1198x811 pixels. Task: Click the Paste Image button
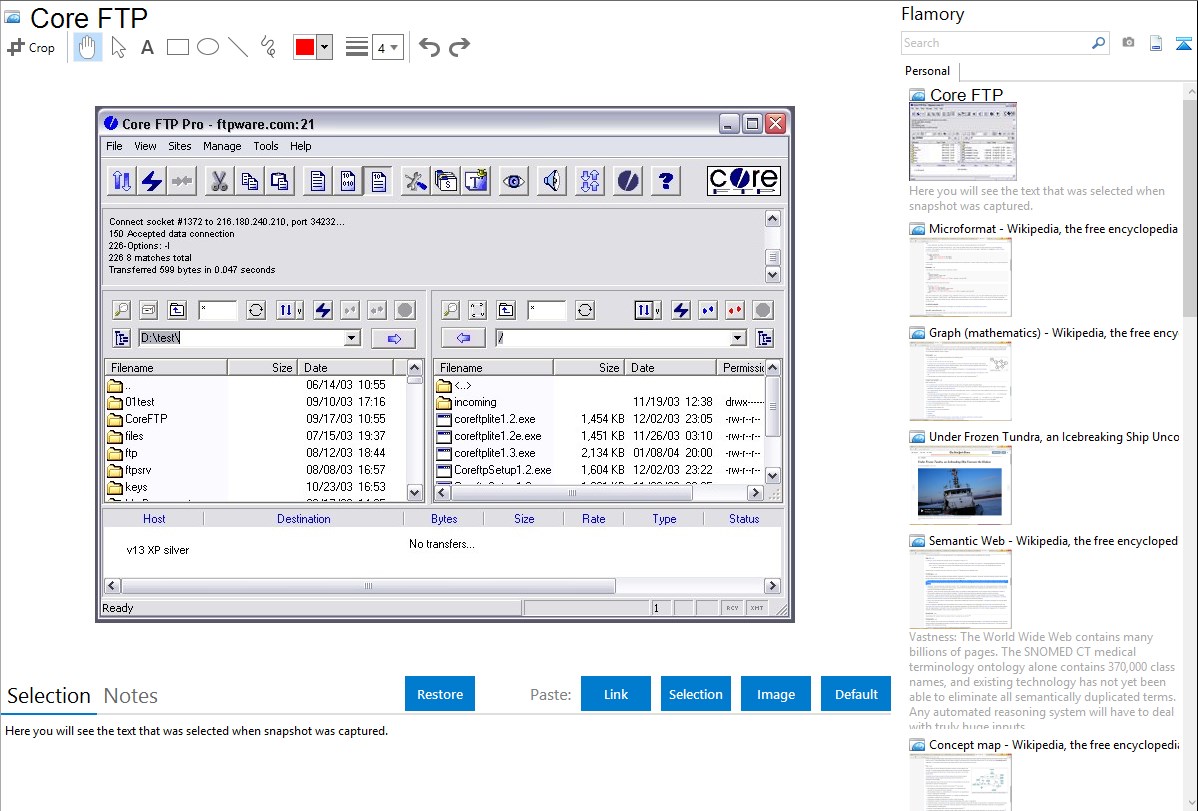pos(775,694)
